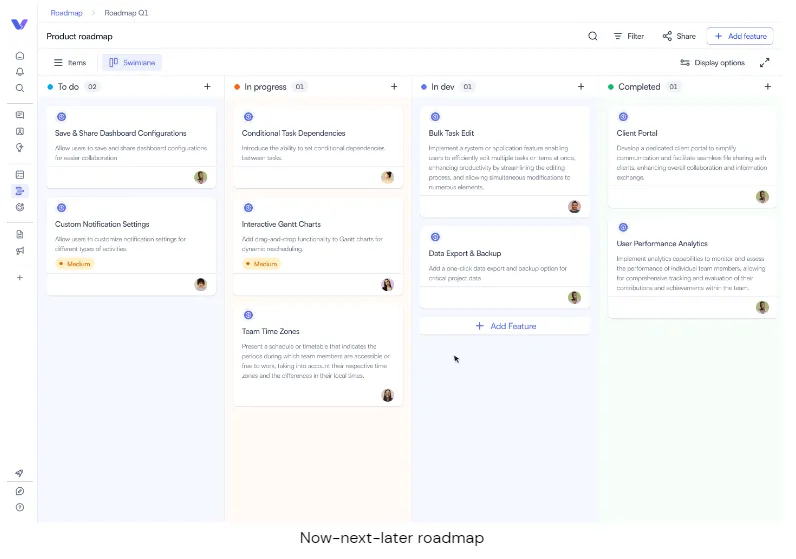This screenshot has height=559, width=796.
Task: Add a card to In dev column
Action: click(x=581, y=87)
